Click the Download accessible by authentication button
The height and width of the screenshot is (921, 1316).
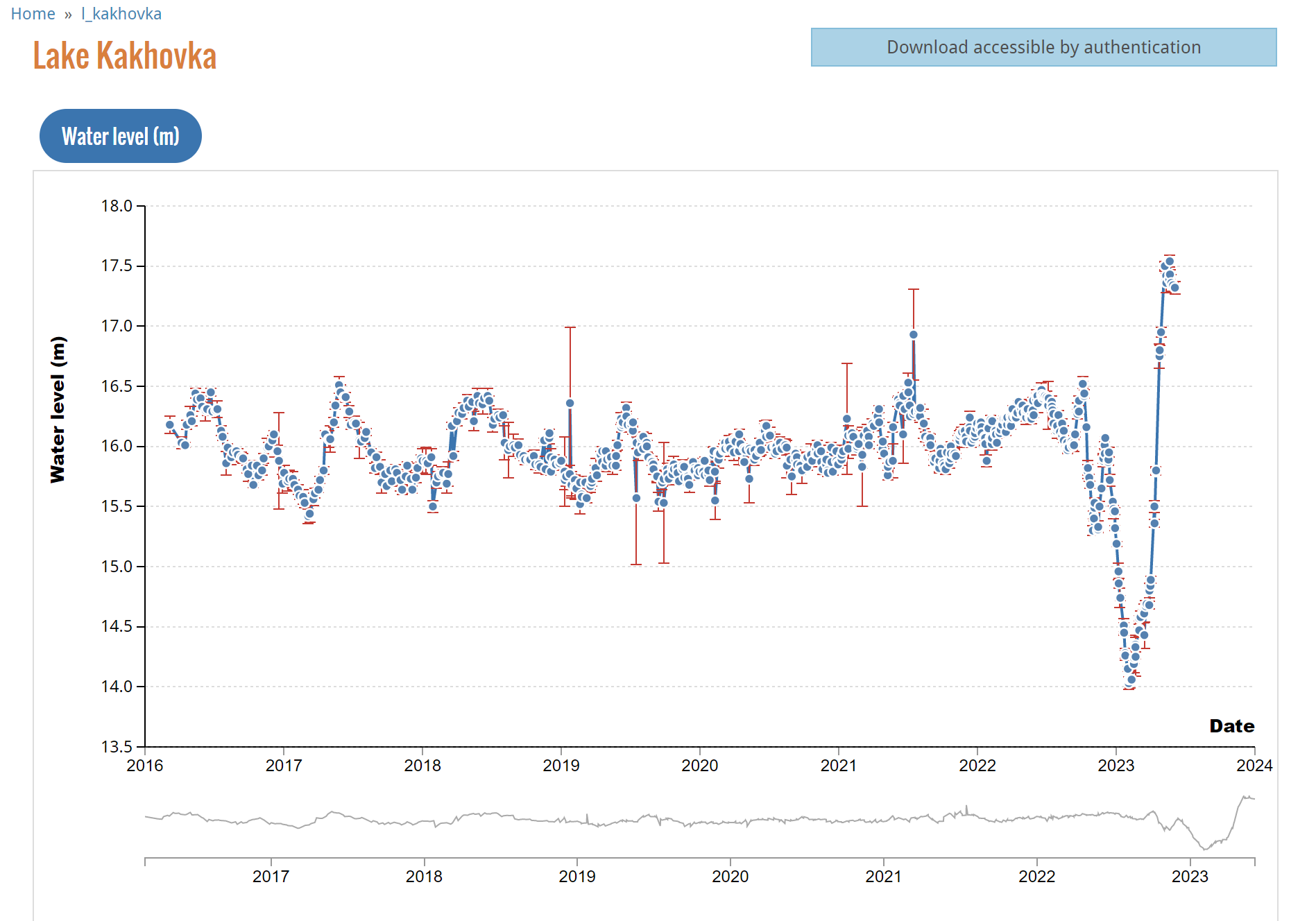[1043, 47]
